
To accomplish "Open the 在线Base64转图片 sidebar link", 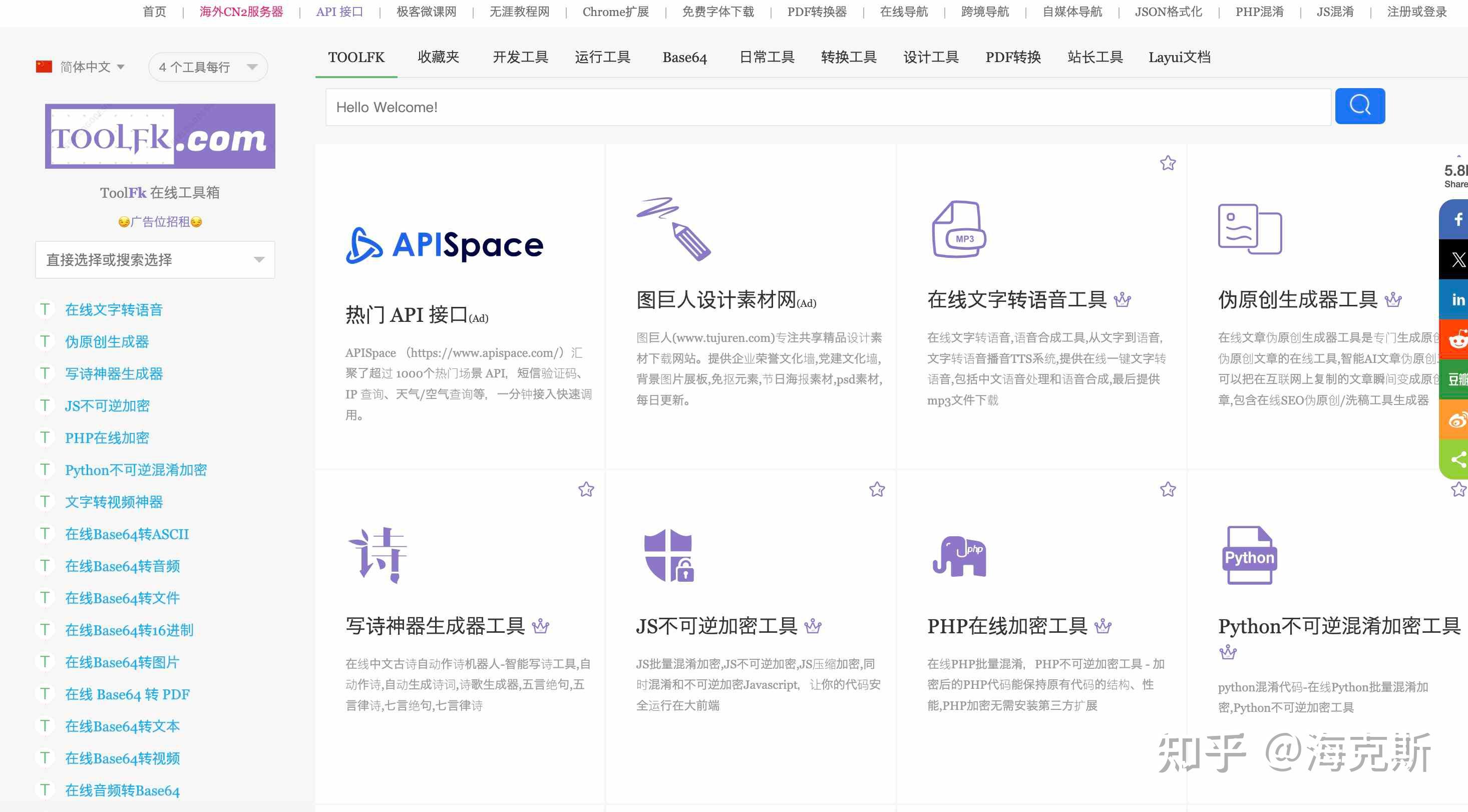I will click(121, 662).
